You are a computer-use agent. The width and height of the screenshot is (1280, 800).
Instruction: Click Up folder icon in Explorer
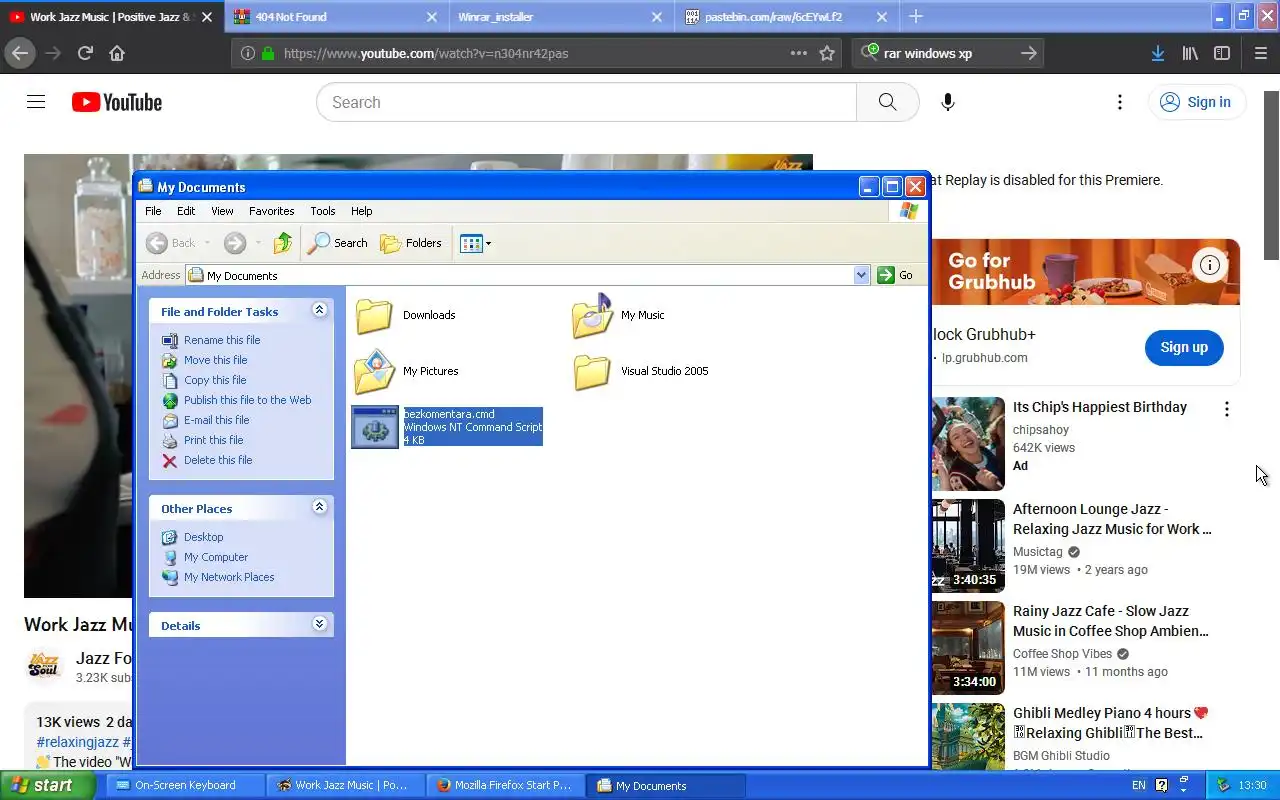tap(283, 243)
